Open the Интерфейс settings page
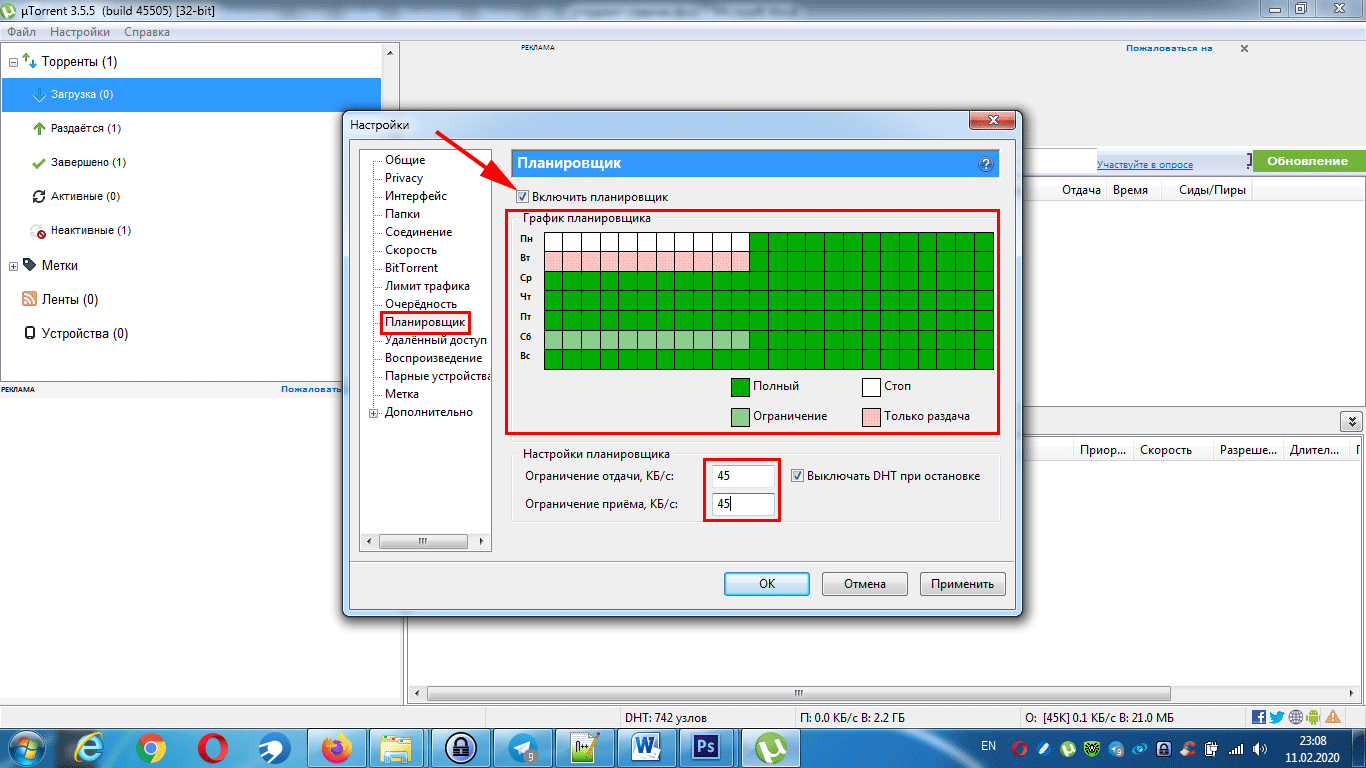Viewport: 1366px width, 768px height. click(416, 196)
